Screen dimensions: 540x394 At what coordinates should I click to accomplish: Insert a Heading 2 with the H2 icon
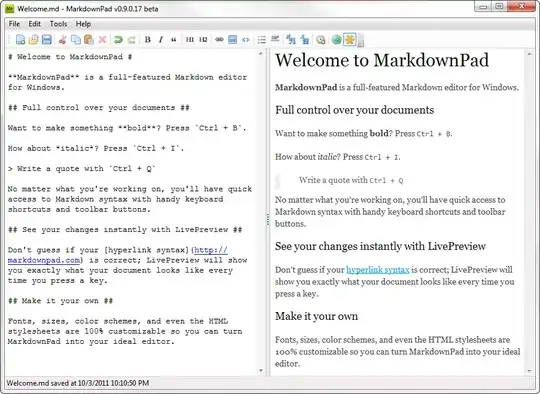tap(203, 40)
